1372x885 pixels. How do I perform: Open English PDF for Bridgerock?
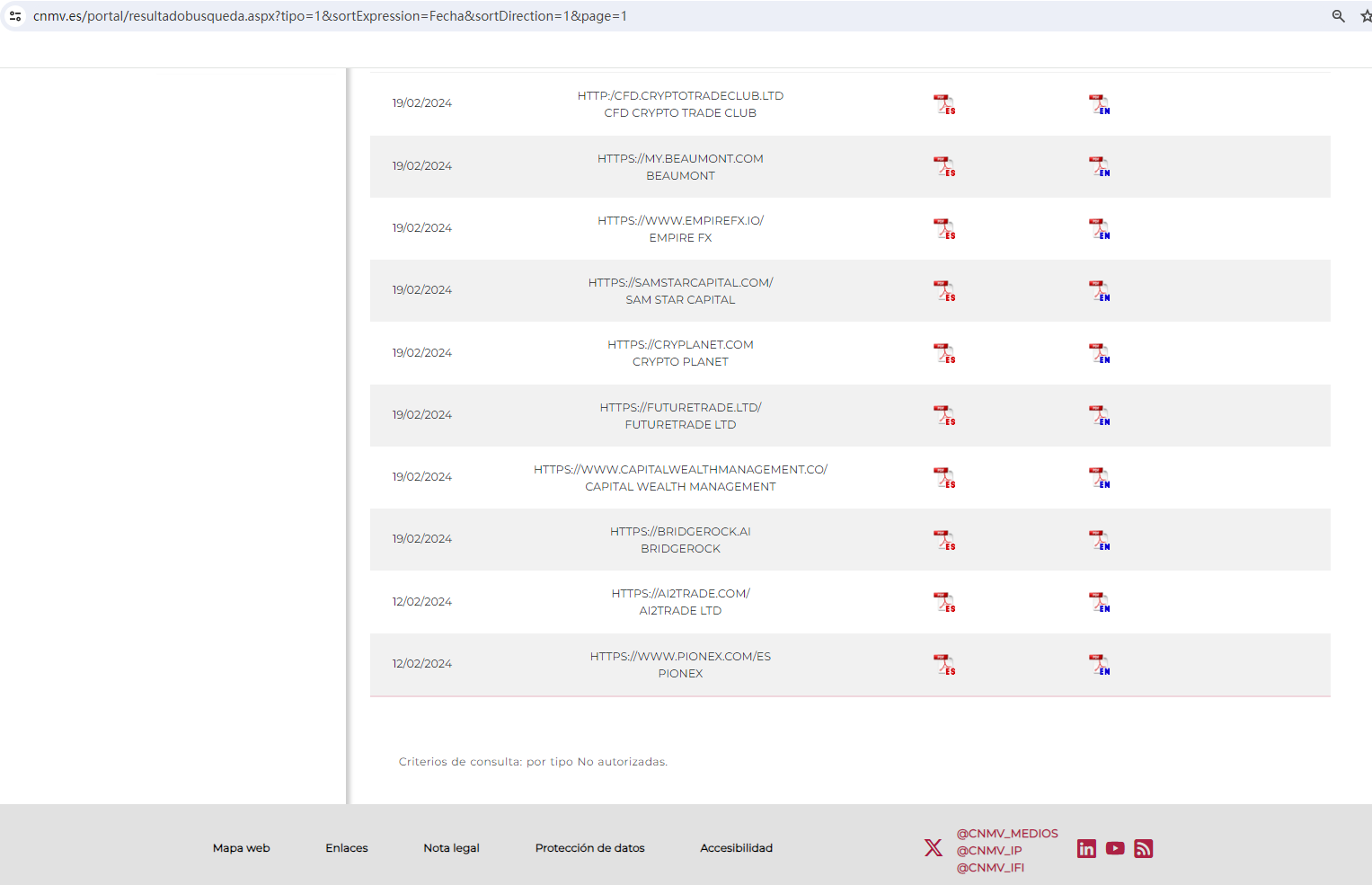pos(1100,540)
